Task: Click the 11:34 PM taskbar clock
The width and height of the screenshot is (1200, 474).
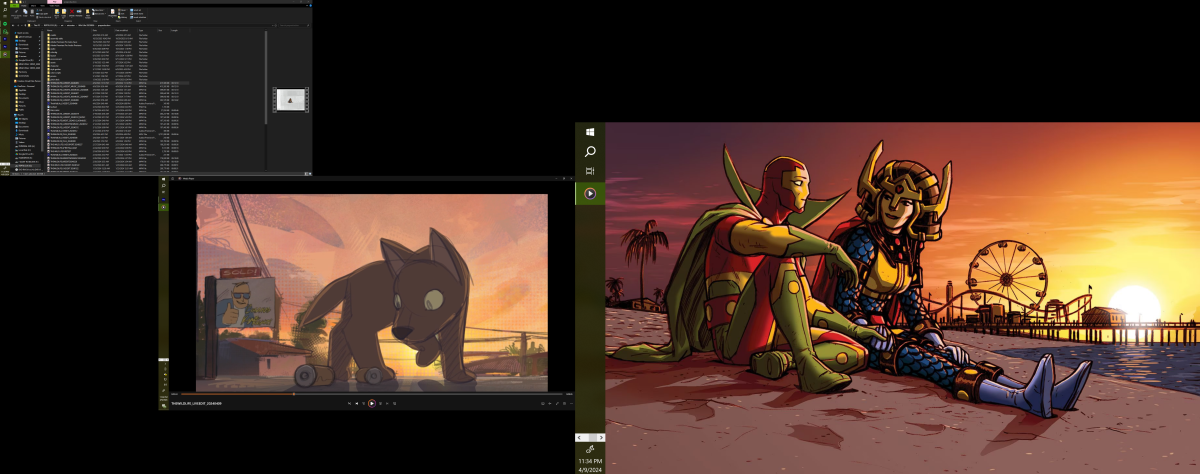Action: (590, 463)
